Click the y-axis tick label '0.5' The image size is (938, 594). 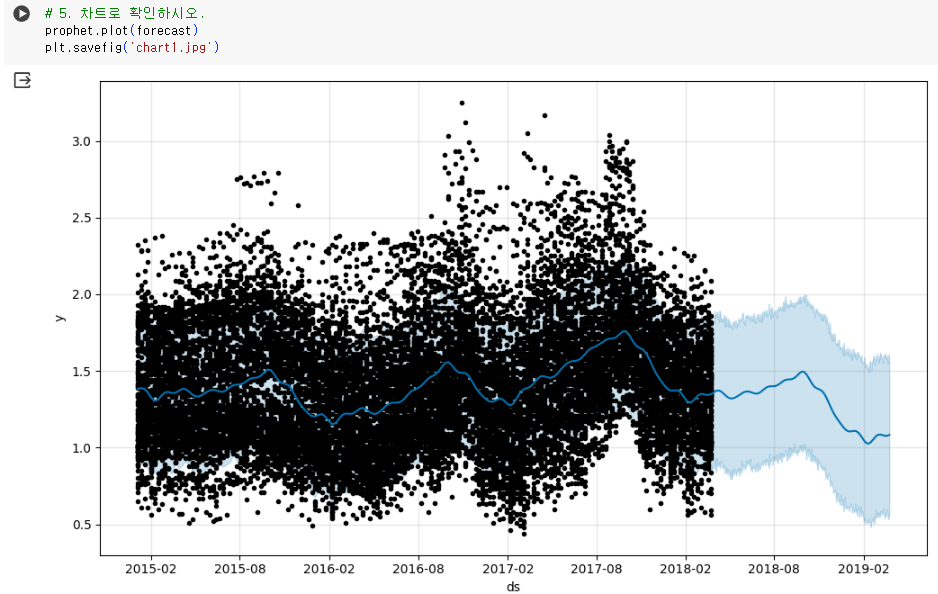click(x=81, y=525)
